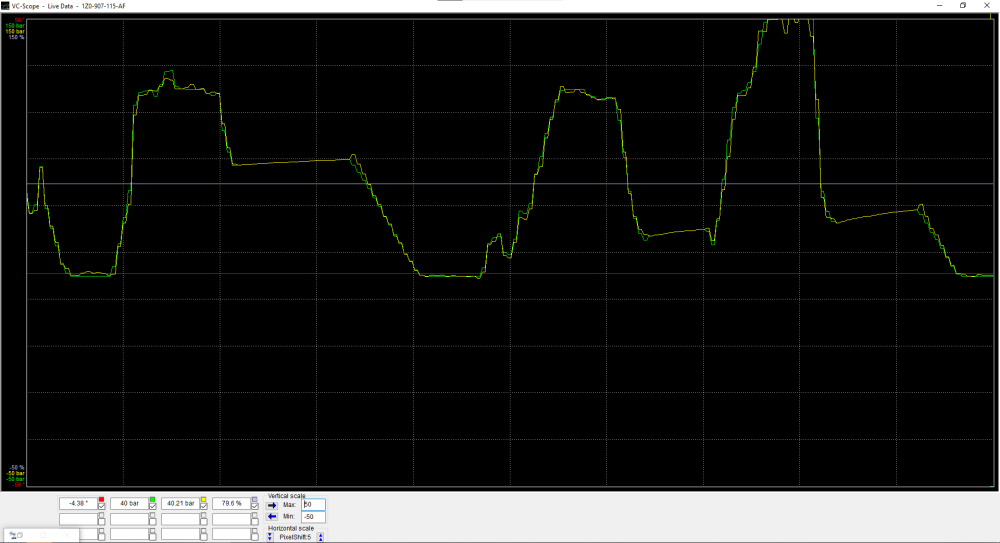Click the blue left-arrow vertical scale button
1000x543 pixels.
pos(272,517)
